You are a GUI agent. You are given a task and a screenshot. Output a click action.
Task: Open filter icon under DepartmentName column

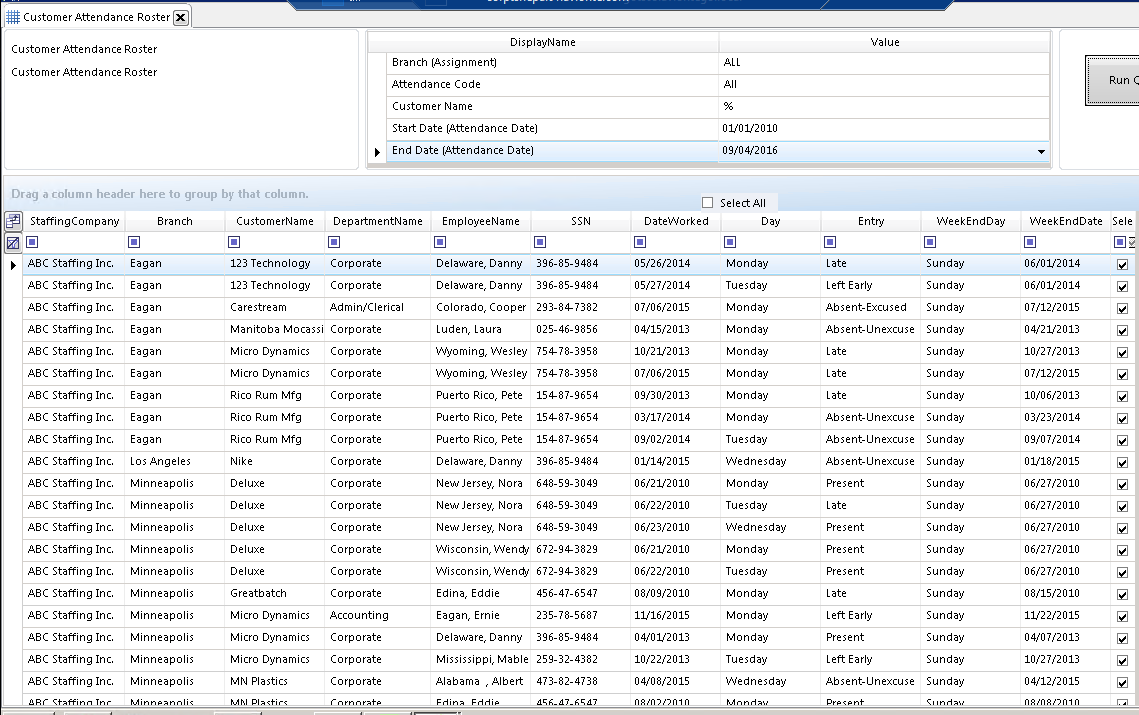click(334, 242)
